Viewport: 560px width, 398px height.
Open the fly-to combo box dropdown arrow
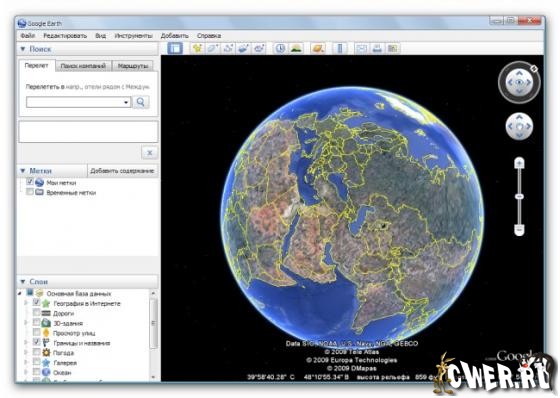point(126,103)
